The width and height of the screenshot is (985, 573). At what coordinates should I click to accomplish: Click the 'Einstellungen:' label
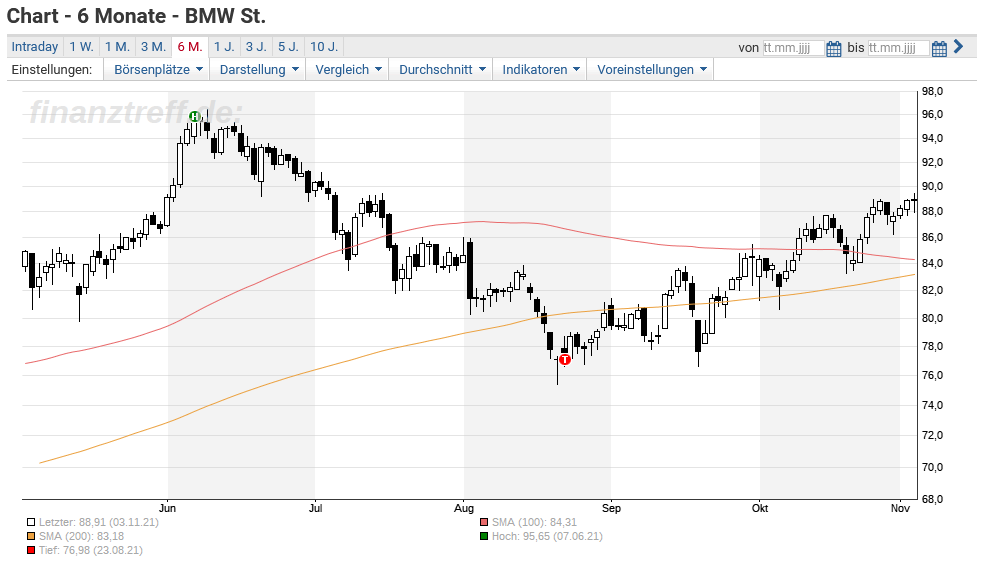click(x=52, y=70)
